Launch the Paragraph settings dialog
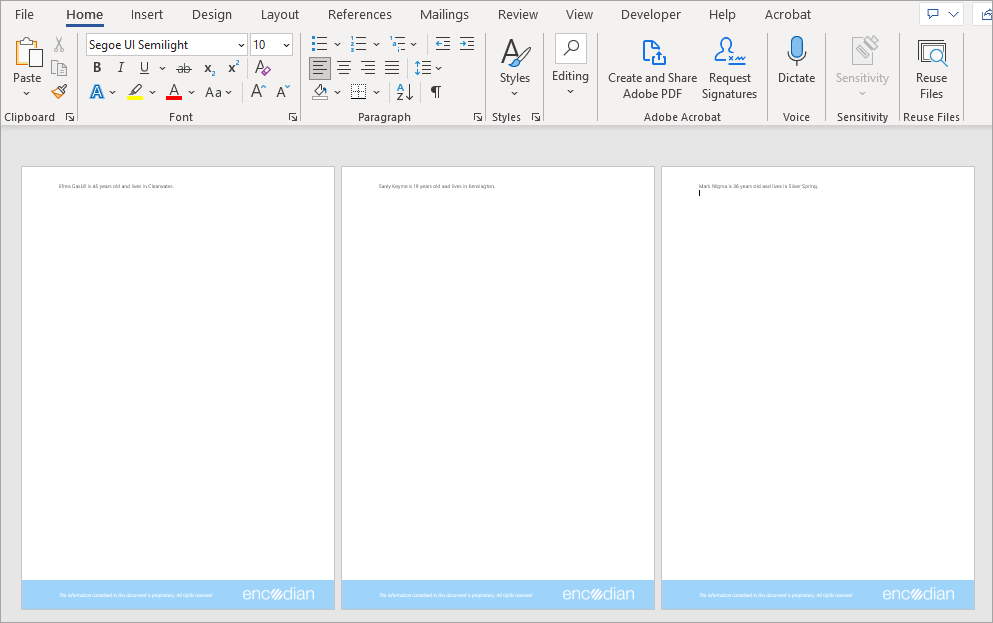This screenshot has width=993, height=623. (x=478, y=117)
